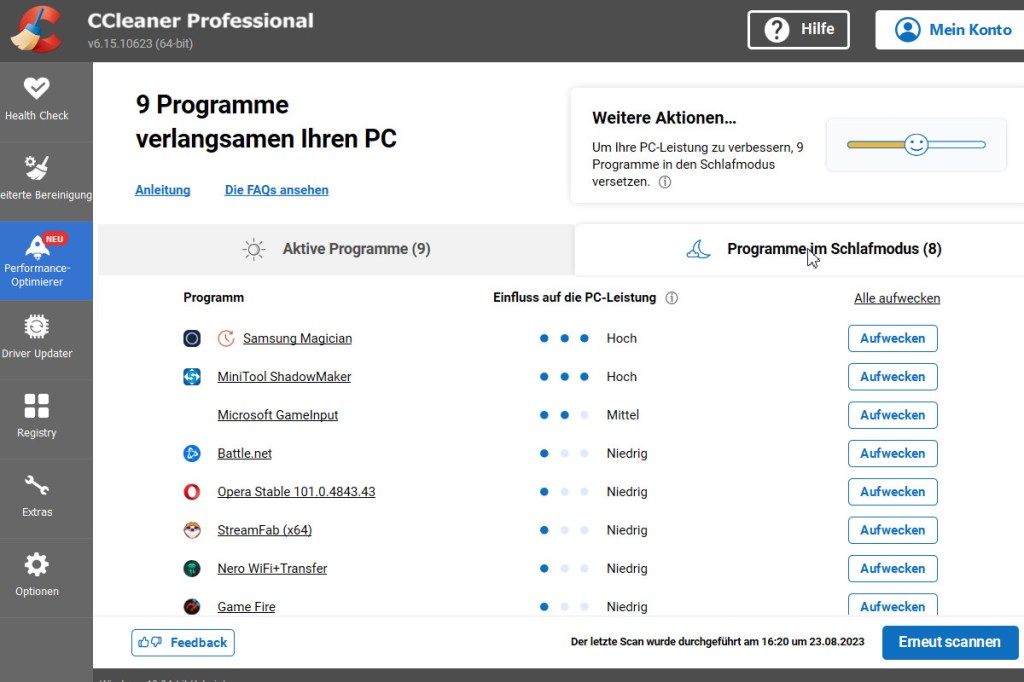Click the StreamFab program icon

tap(192, 530)
